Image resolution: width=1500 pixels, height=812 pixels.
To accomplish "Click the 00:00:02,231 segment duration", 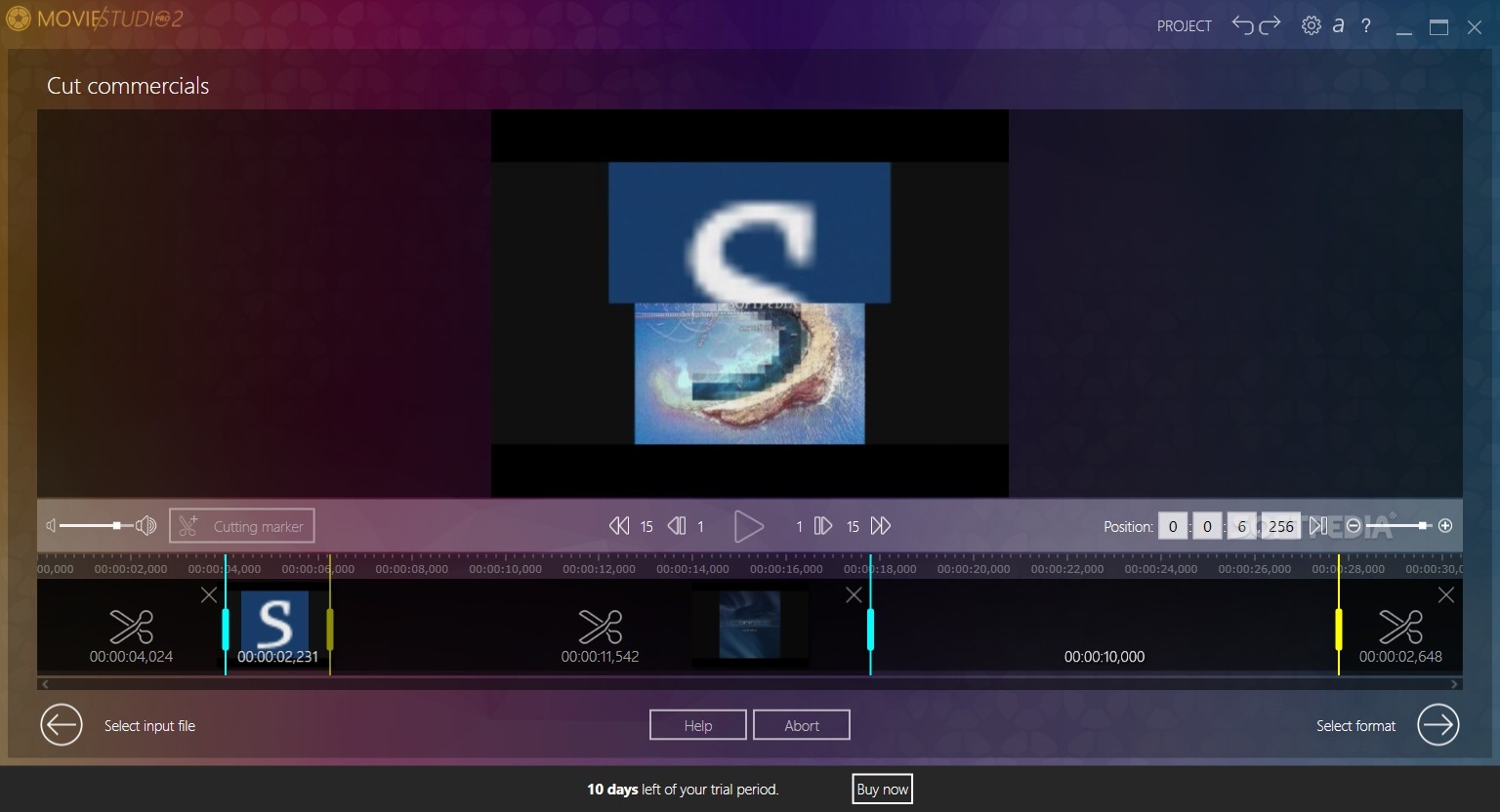I will tap(277, 657).
